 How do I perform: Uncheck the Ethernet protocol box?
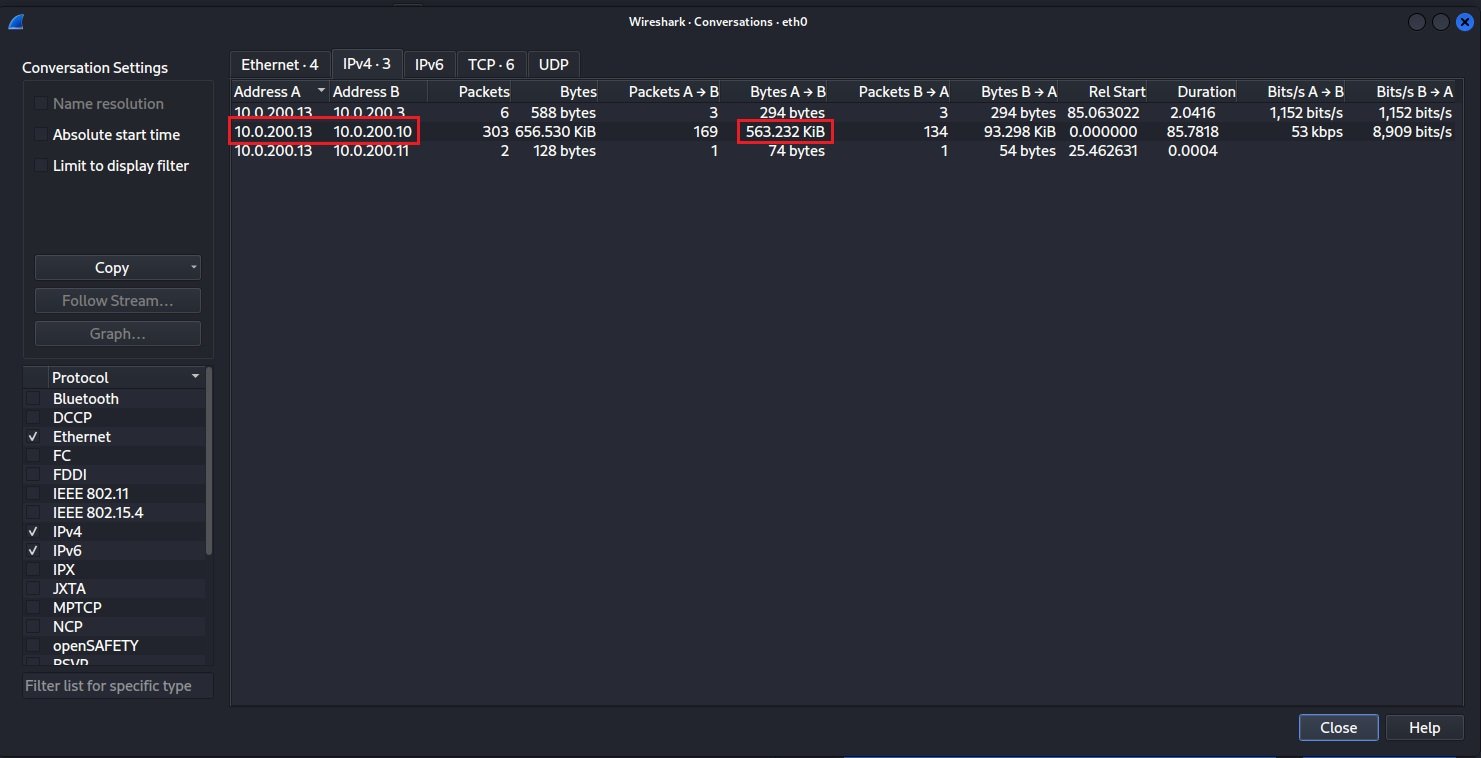pyautogui.click(x=34, y=437)
